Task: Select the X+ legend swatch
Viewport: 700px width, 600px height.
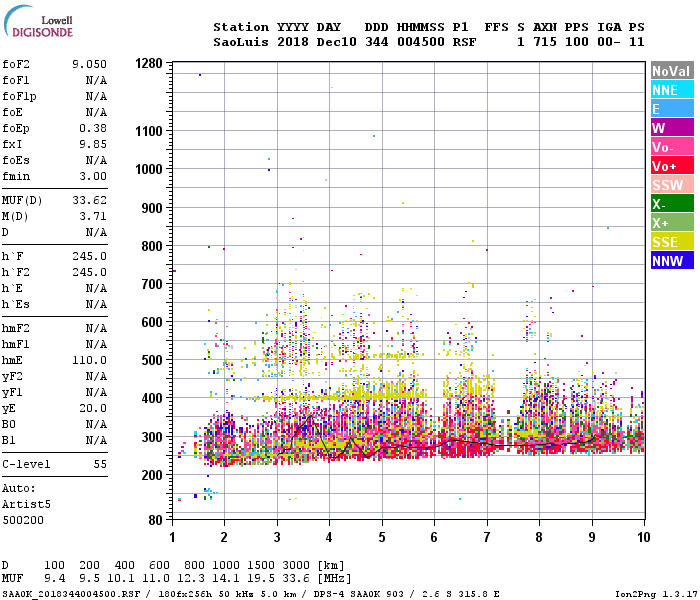Action: click(672, 223)
